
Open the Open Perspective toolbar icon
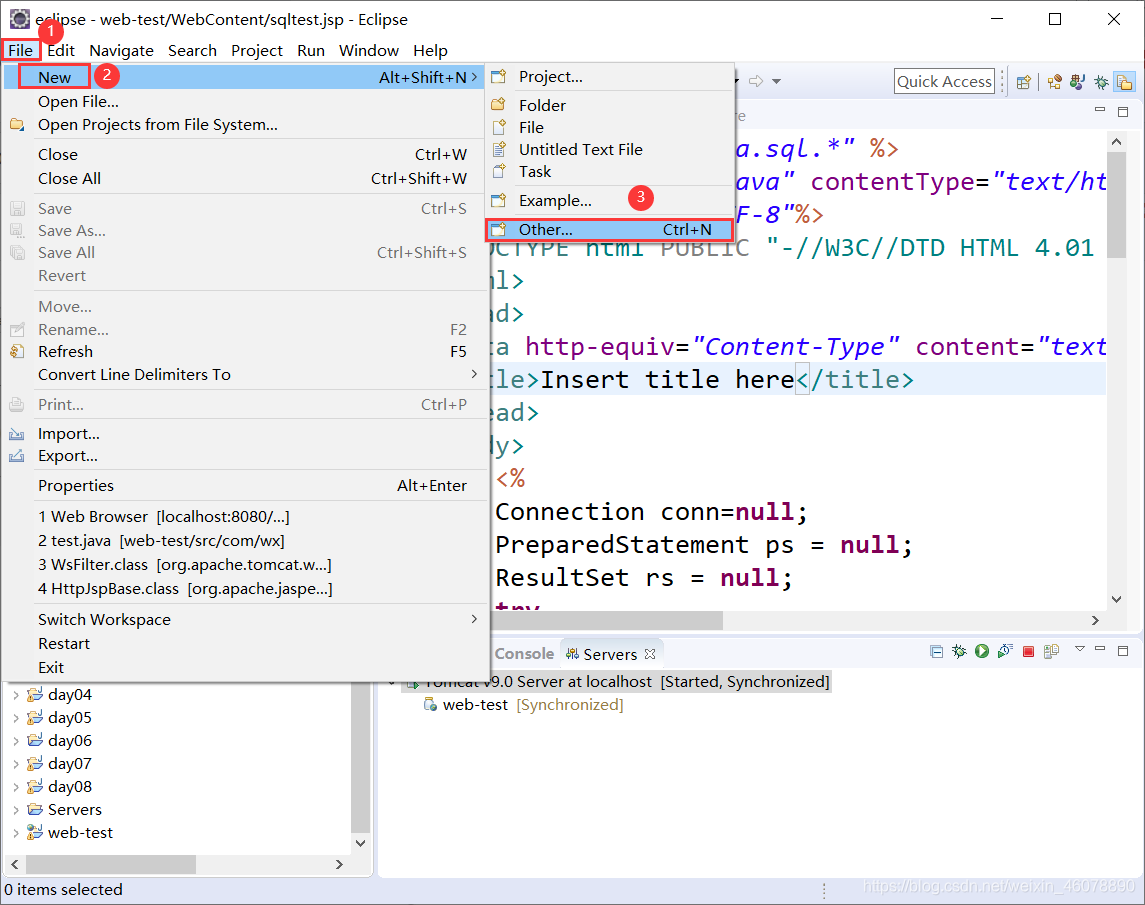tap(1024, 82)
